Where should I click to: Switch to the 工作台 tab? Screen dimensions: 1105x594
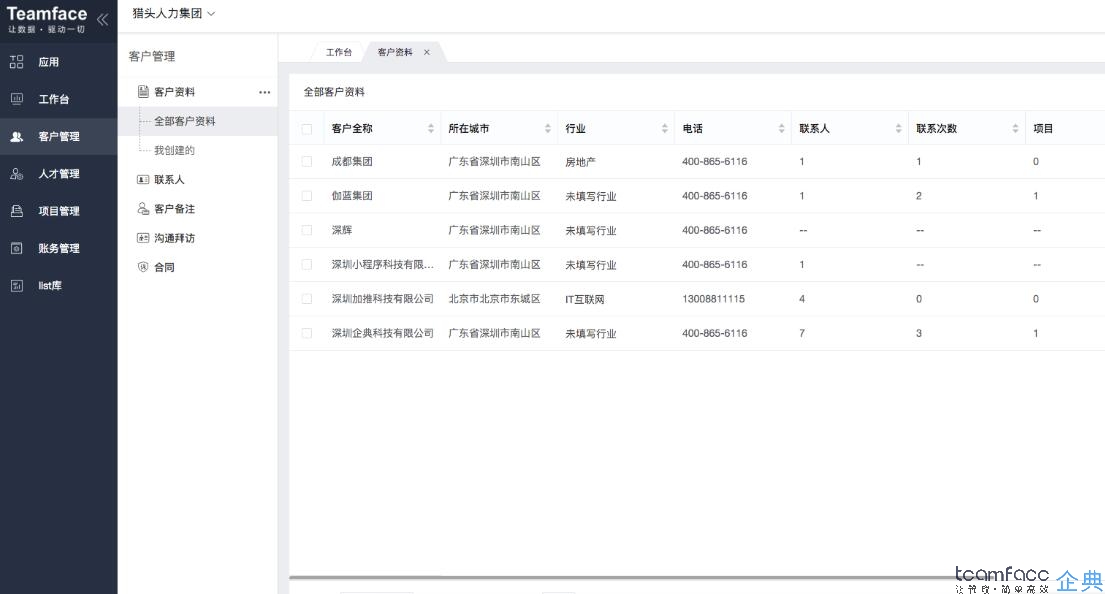coord(338,51)
